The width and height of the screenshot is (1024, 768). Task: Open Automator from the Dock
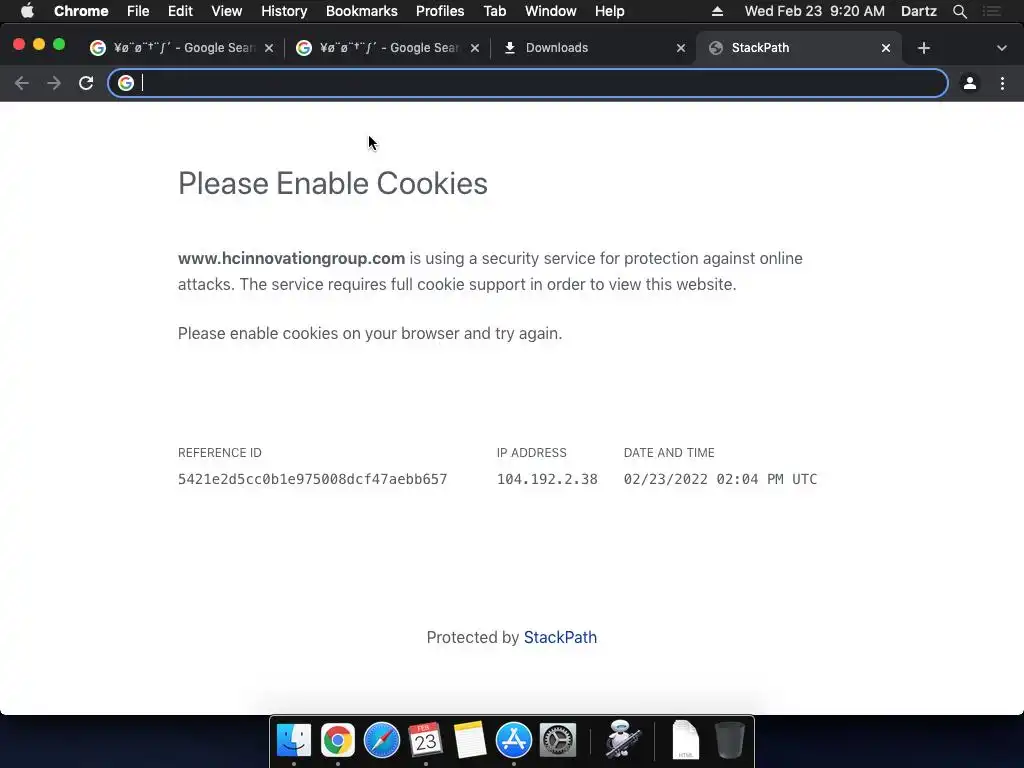point(621,739)
